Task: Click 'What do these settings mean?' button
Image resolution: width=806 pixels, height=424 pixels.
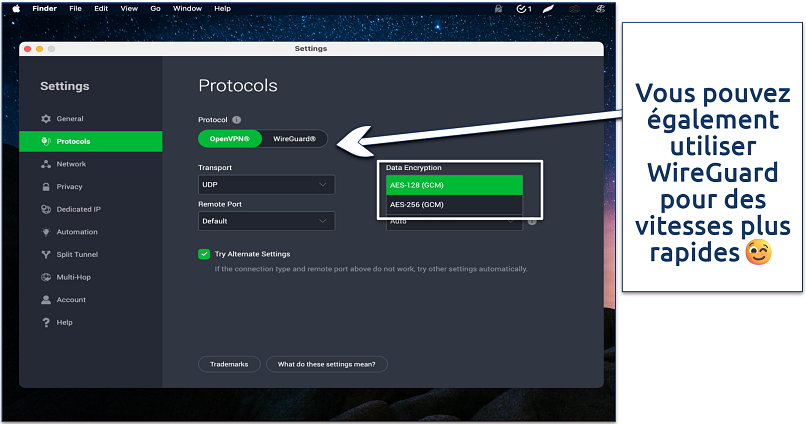Action: [326, 364]
